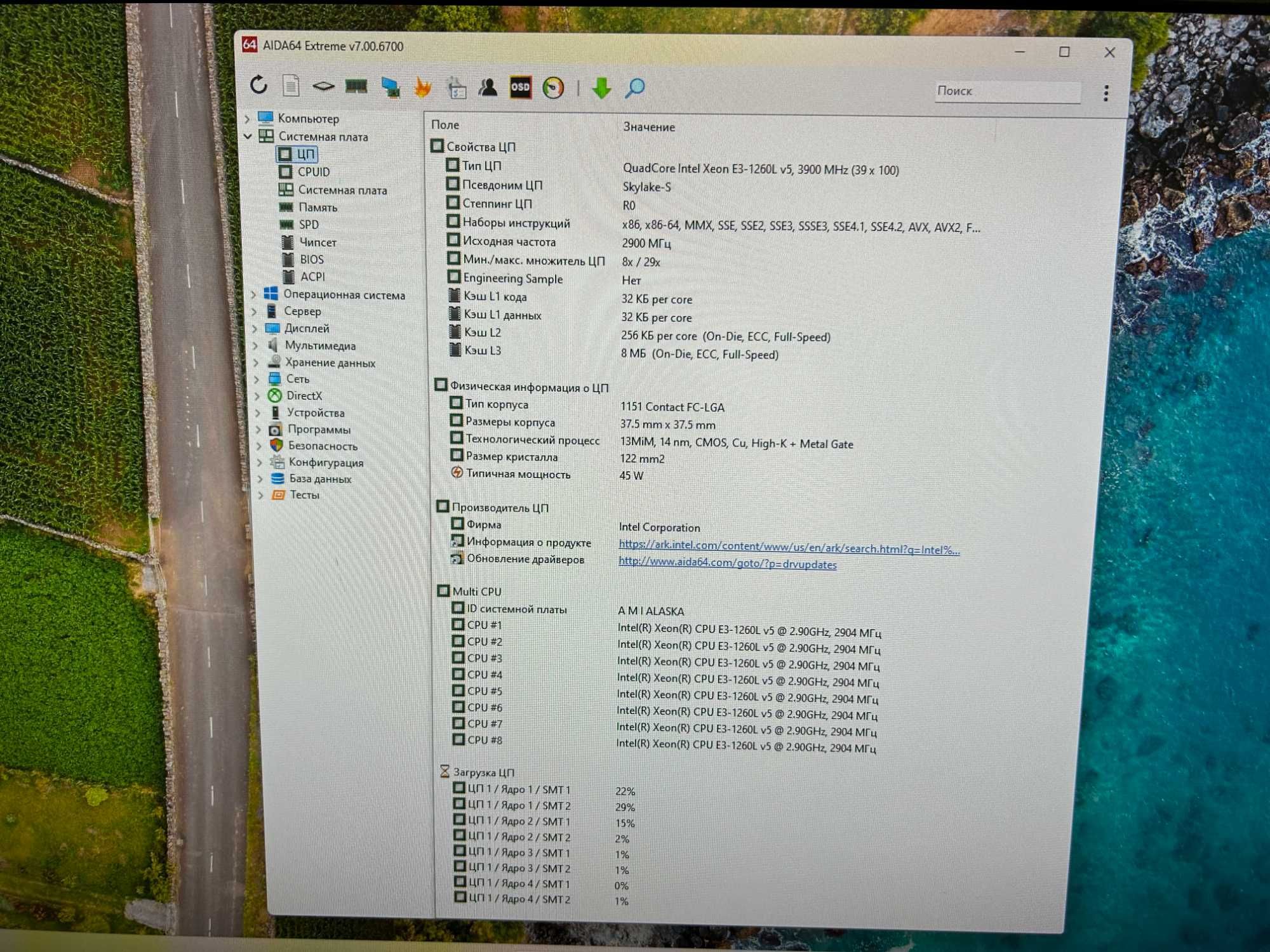
Task: Select Безопасность in the tree
Action: (314, 446)
